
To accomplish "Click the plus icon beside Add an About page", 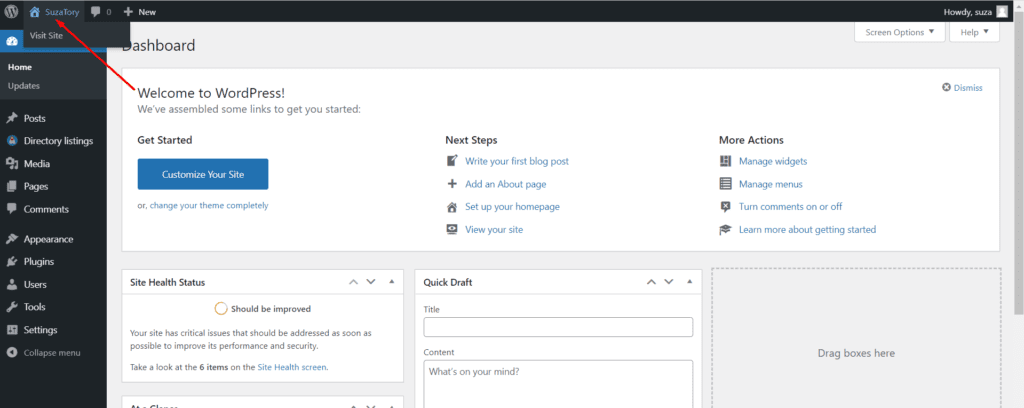I will [452, 184].
